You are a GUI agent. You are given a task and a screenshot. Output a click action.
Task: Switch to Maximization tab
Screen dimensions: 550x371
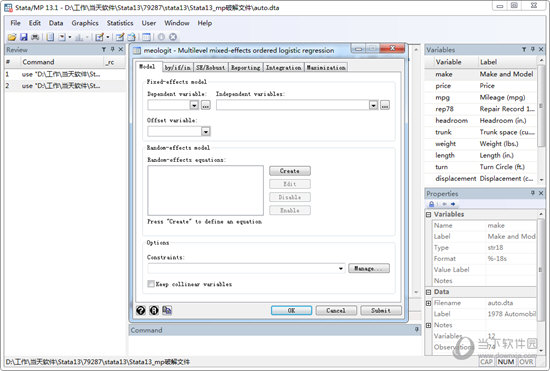pyautogui.click(x=326, y=67)
